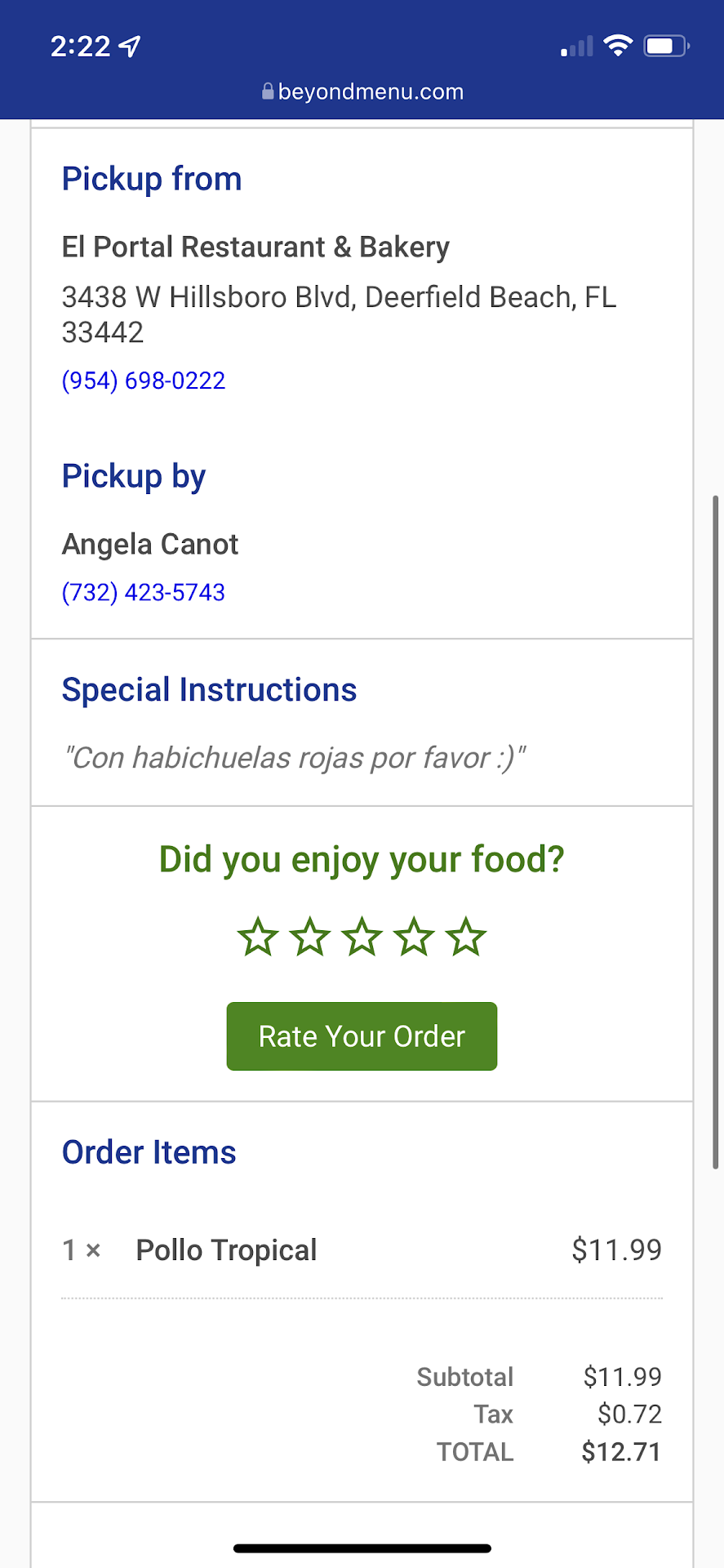Tap the home indicator bar
Screen dimensions: 724x1568
(x=362, y=1548)
